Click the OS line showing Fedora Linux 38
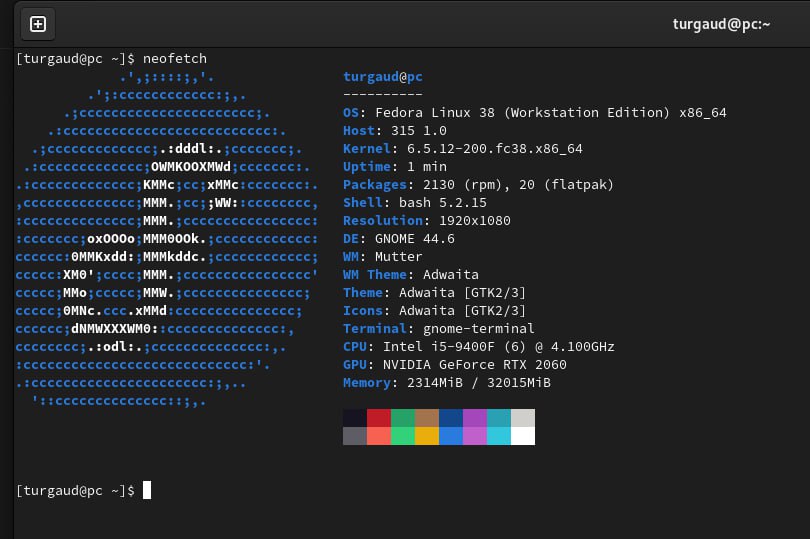Viewport: 810px width, 539px height. pyautogui.click(x=535, y=113)
